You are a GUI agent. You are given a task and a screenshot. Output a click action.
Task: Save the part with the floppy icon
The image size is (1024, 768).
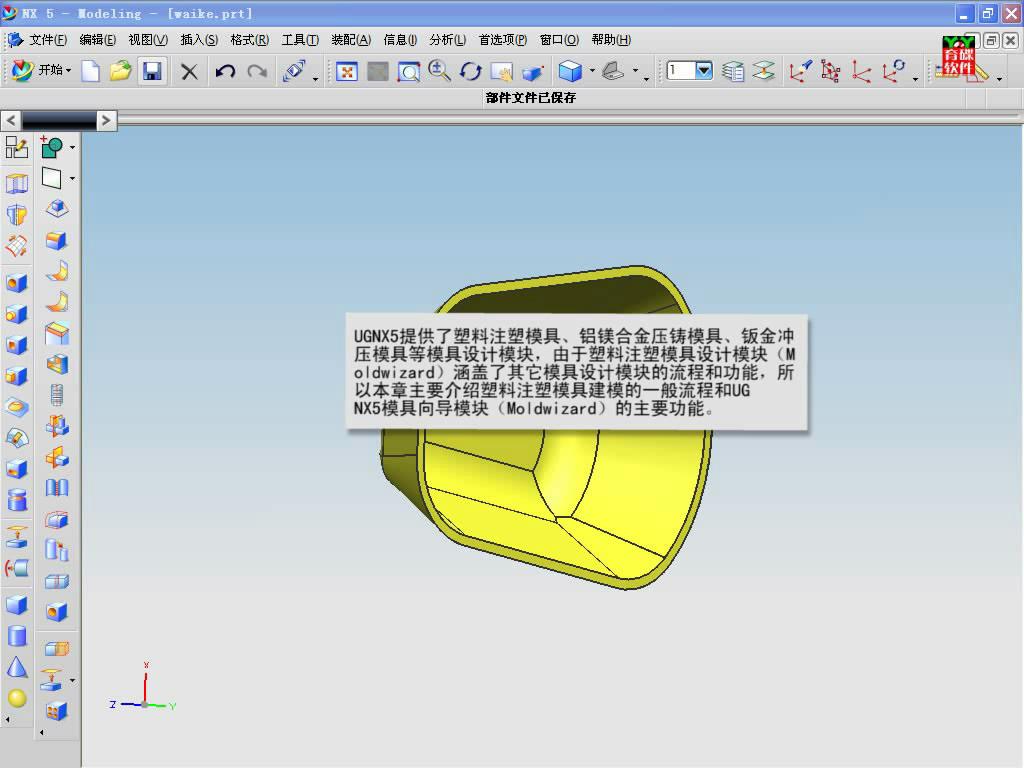(152, 71)
